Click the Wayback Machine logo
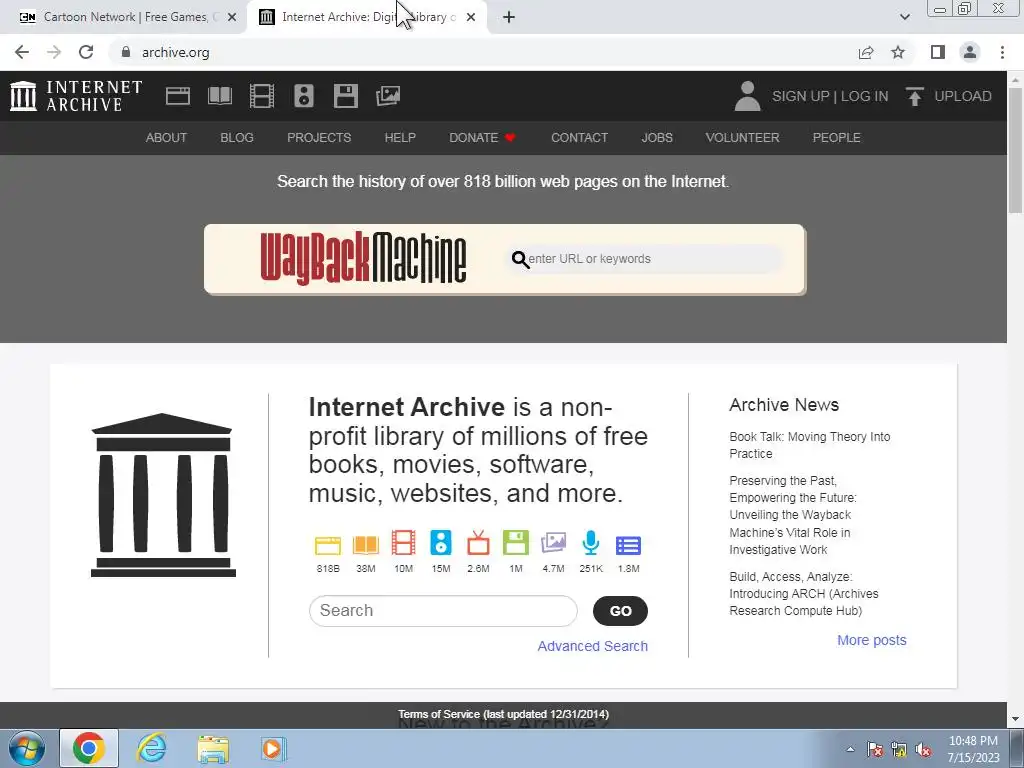 (363, 259)
